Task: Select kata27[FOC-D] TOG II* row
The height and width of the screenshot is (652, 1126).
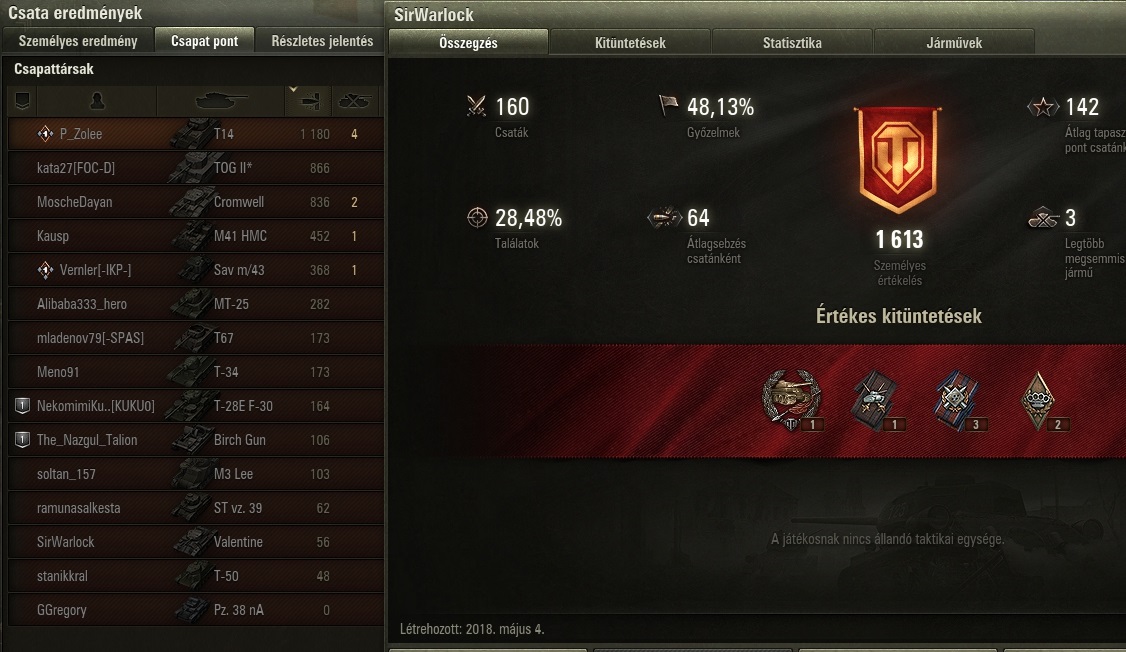Action: (x=195, y=168)
